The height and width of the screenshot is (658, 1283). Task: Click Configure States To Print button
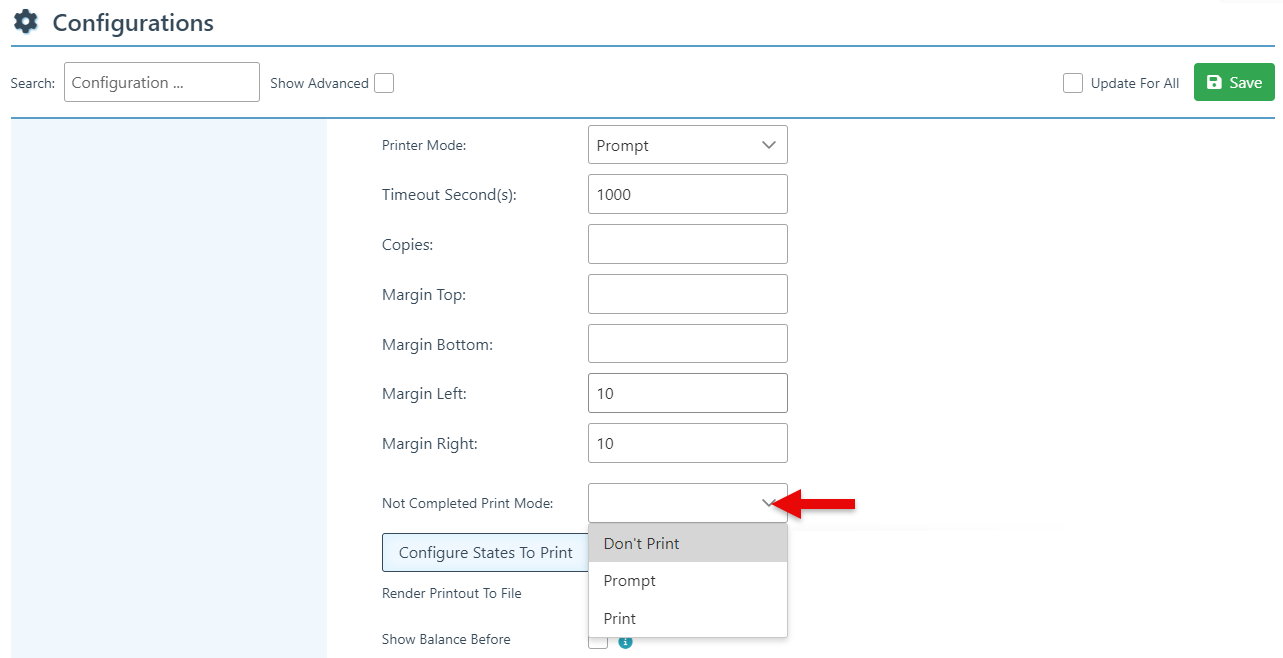485,553
